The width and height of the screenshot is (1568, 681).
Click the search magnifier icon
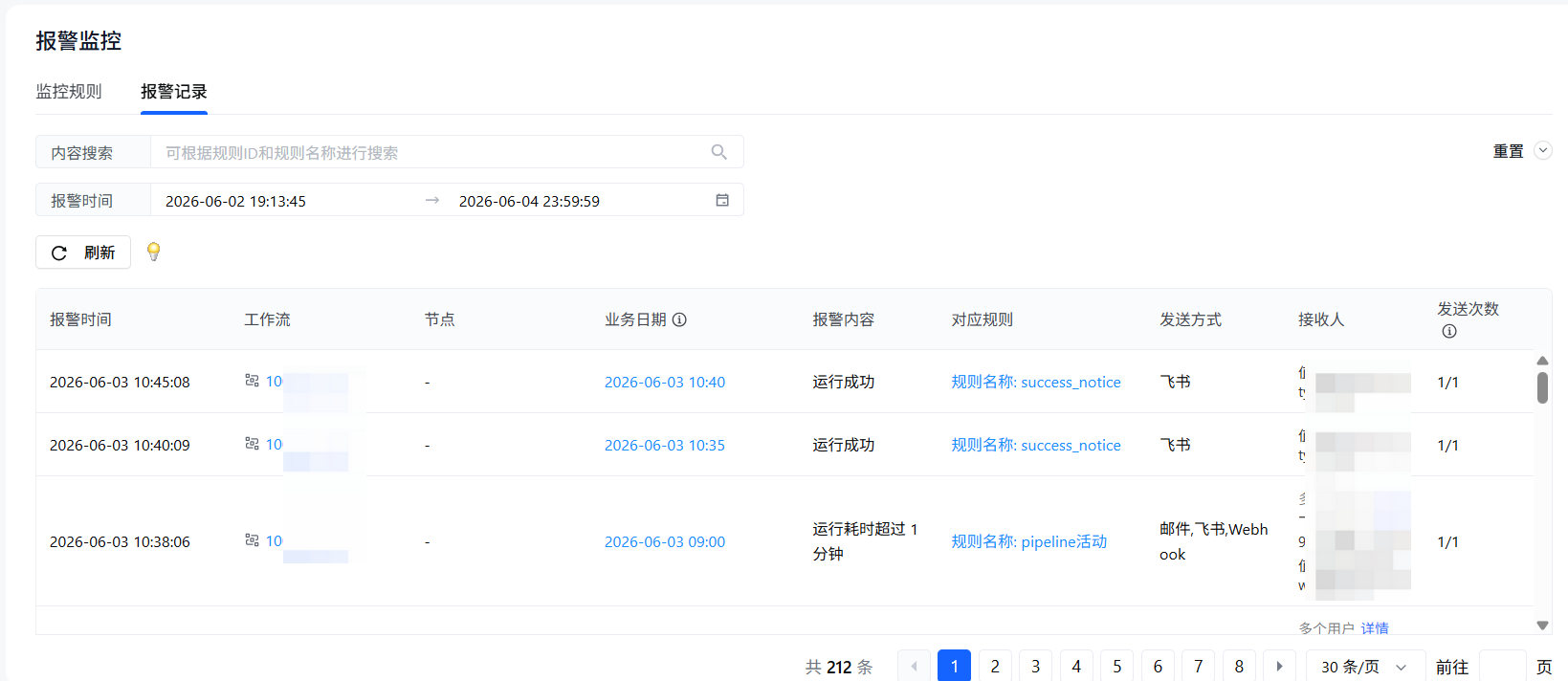[719, 152]
